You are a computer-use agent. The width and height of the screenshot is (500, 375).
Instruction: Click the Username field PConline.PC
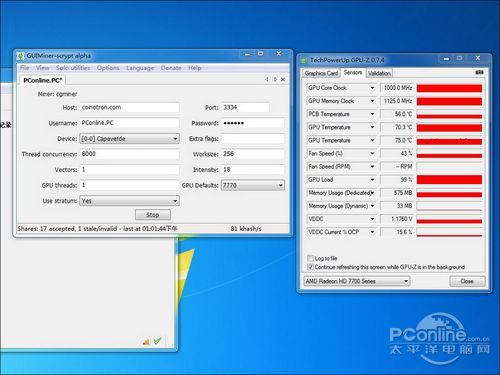tap(129, 123)
